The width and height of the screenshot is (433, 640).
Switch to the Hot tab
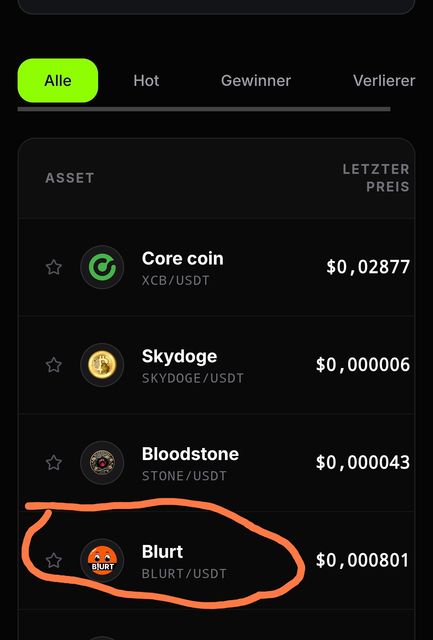pos(146,80)
